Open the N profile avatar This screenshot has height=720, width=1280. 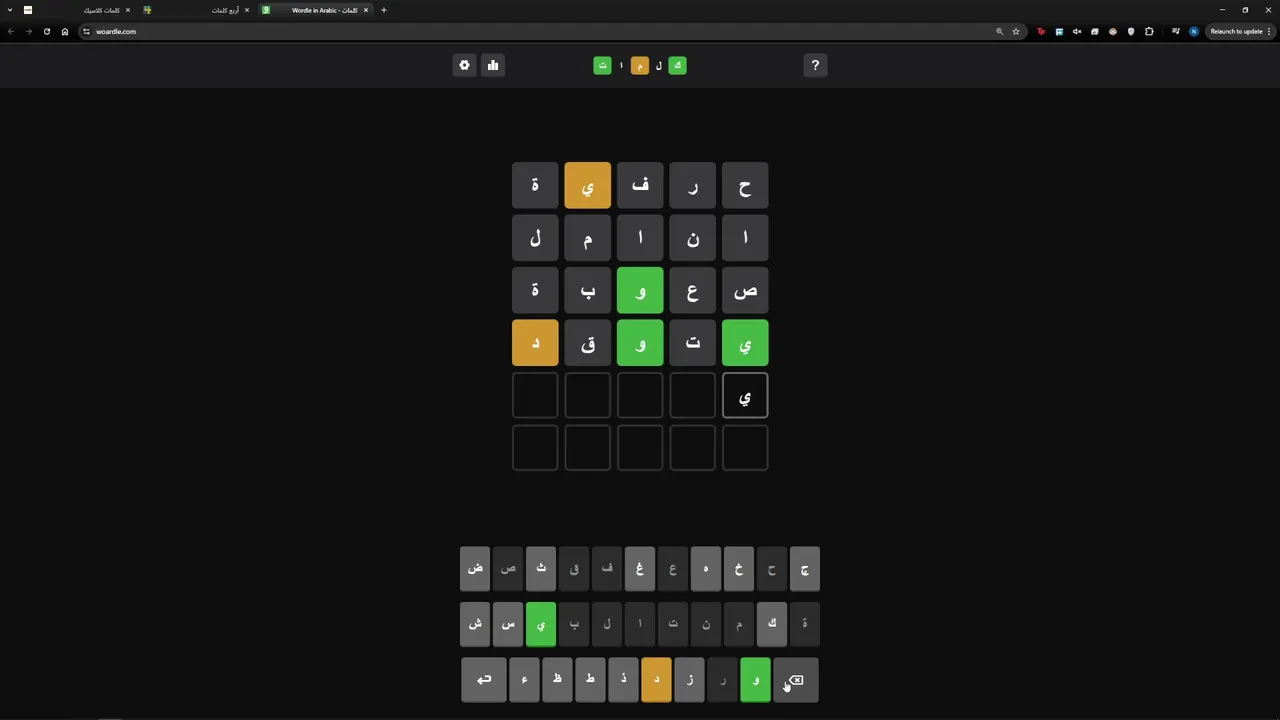point(1193,31)
